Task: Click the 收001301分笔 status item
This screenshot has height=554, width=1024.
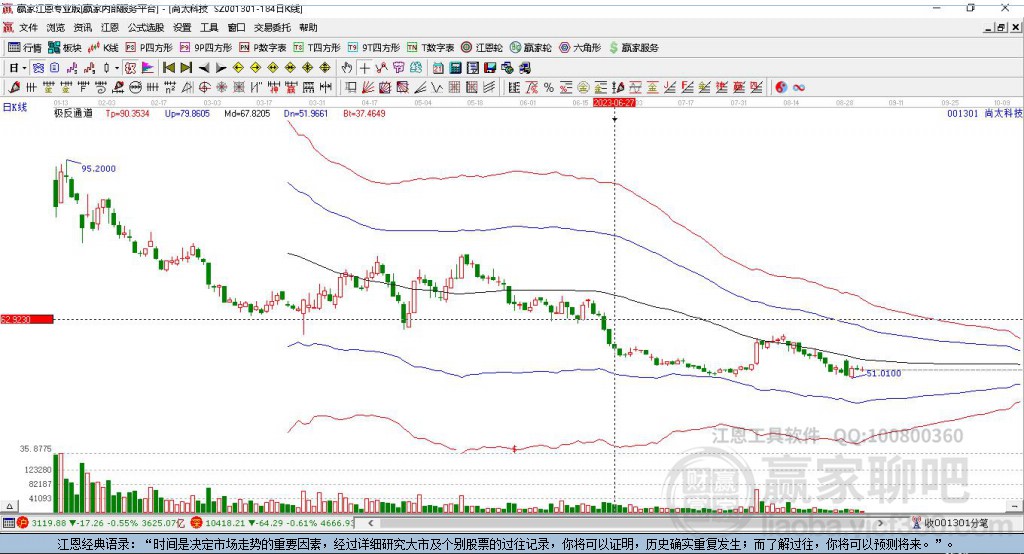Action: [950, 523]
